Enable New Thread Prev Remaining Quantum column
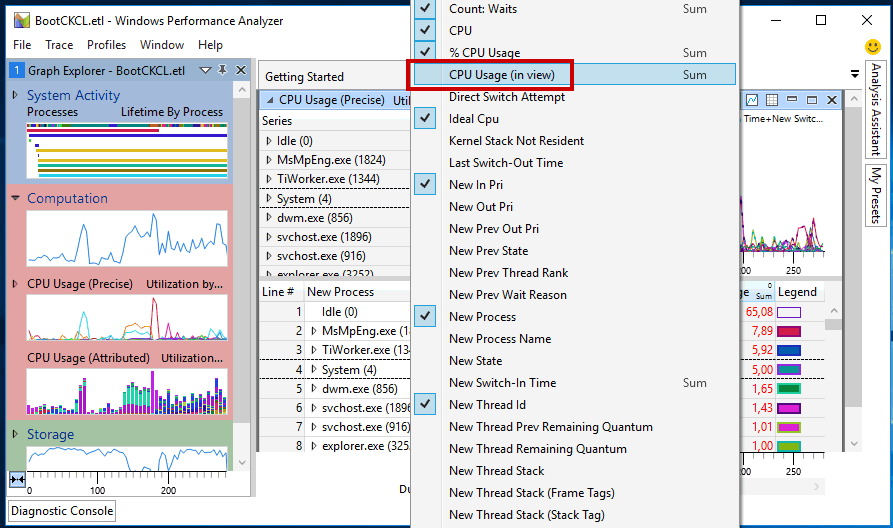 pos(550,427)
